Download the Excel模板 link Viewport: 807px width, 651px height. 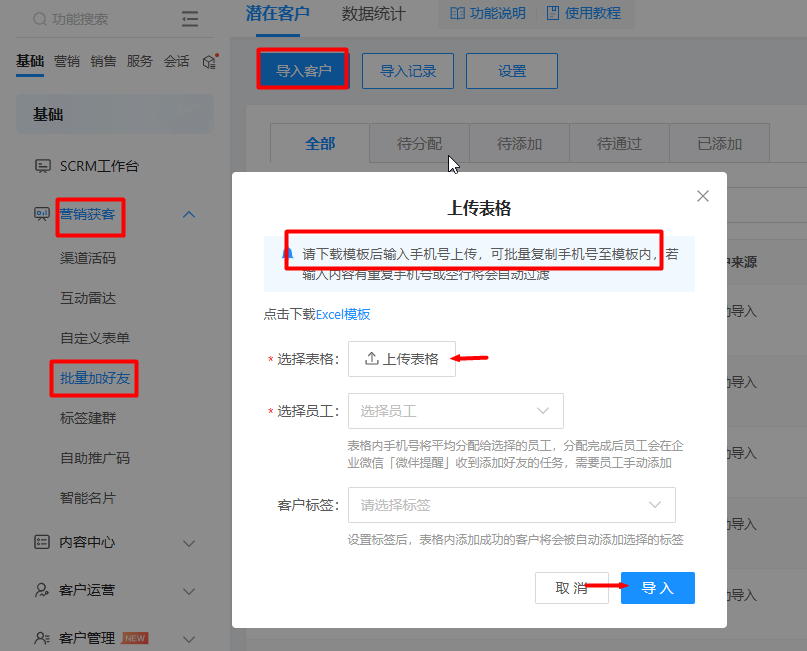tap(343, 314)
